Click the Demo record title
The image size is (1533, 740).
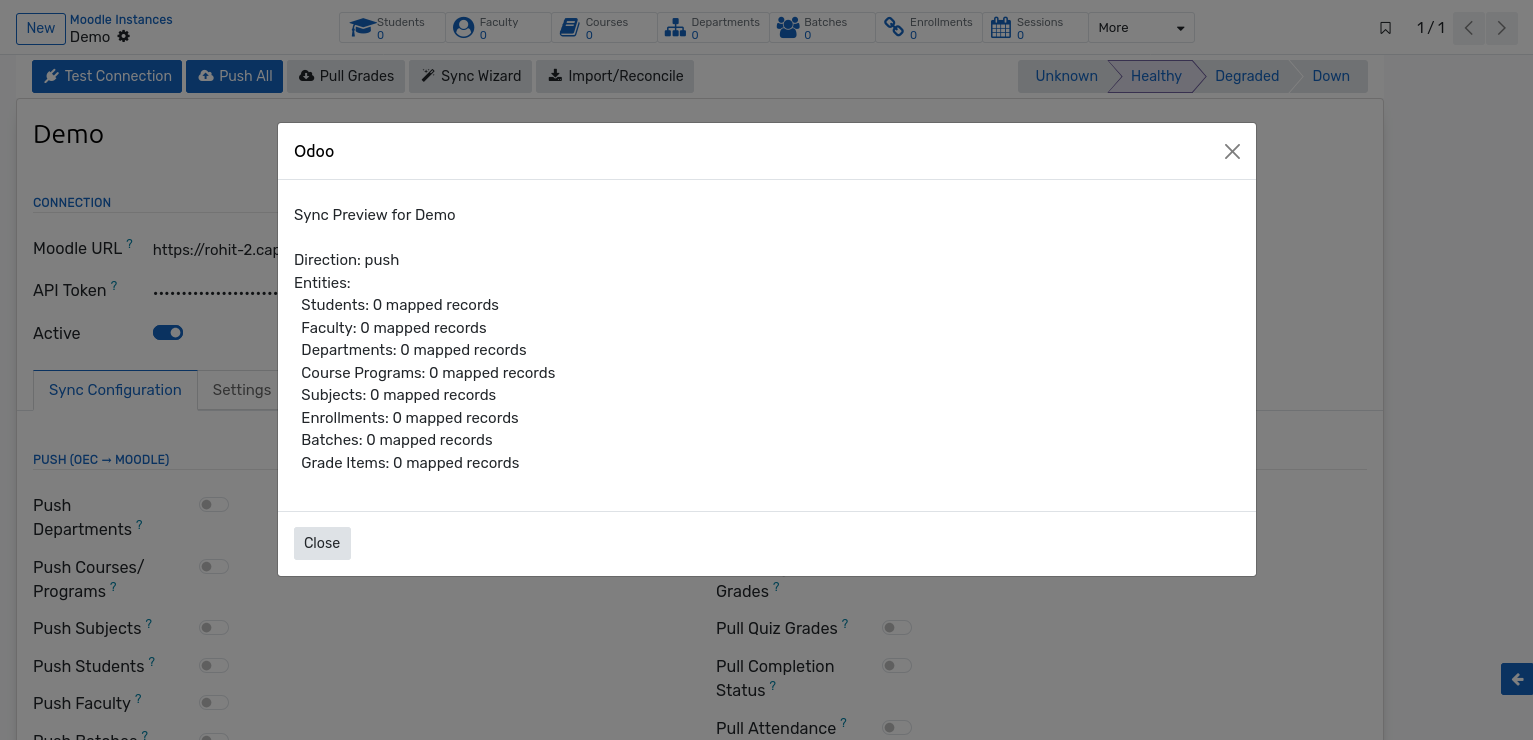pos(68,134)
